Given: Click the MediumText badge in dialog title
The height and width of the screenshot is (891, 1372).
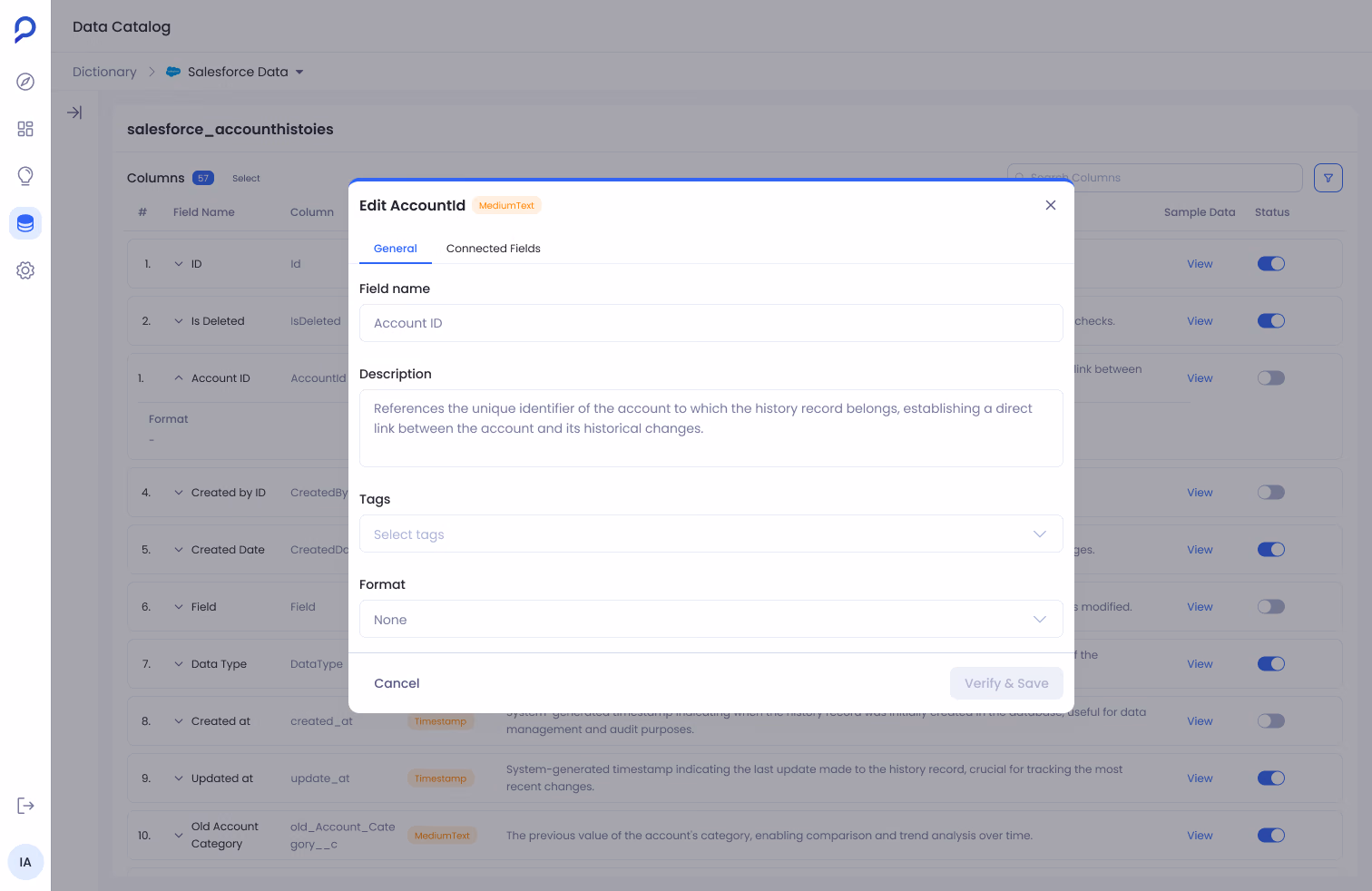Looking at the screenshot, I should 506,205.
